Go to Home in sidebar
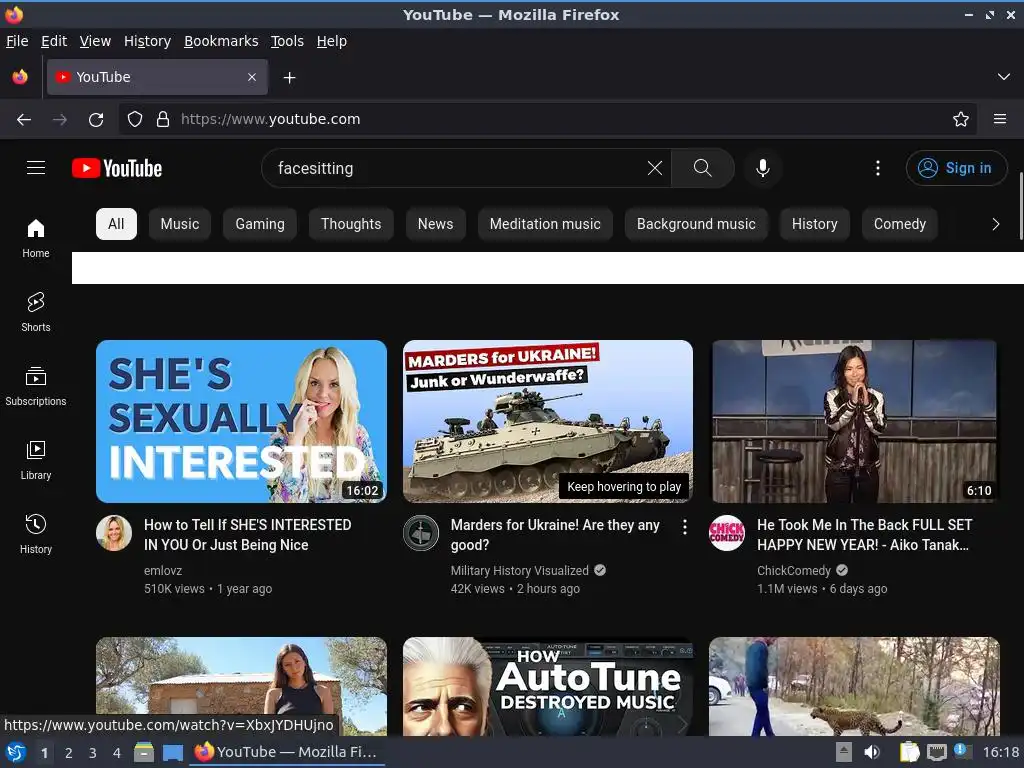 click(x=36, y=238)
